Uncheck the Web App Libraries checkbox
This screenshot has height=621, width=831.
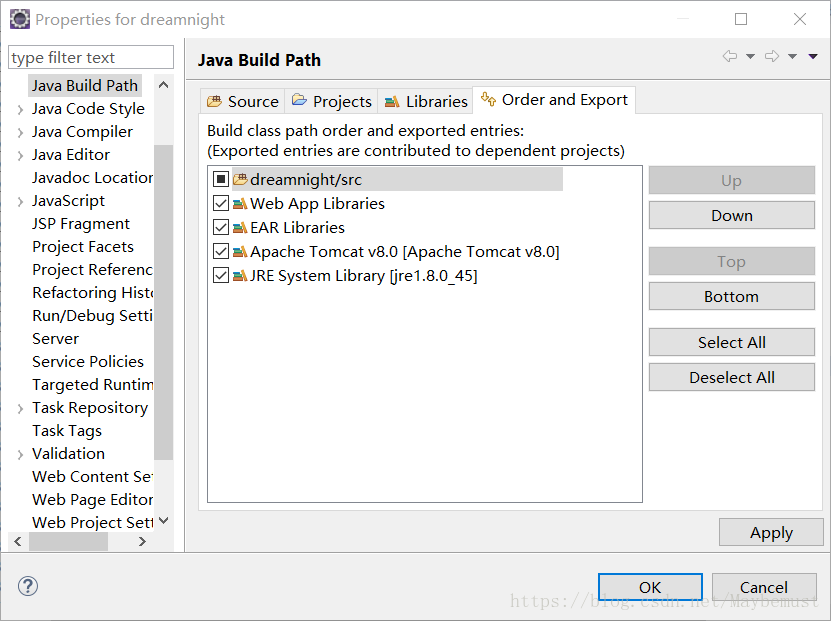coord(221,203)
